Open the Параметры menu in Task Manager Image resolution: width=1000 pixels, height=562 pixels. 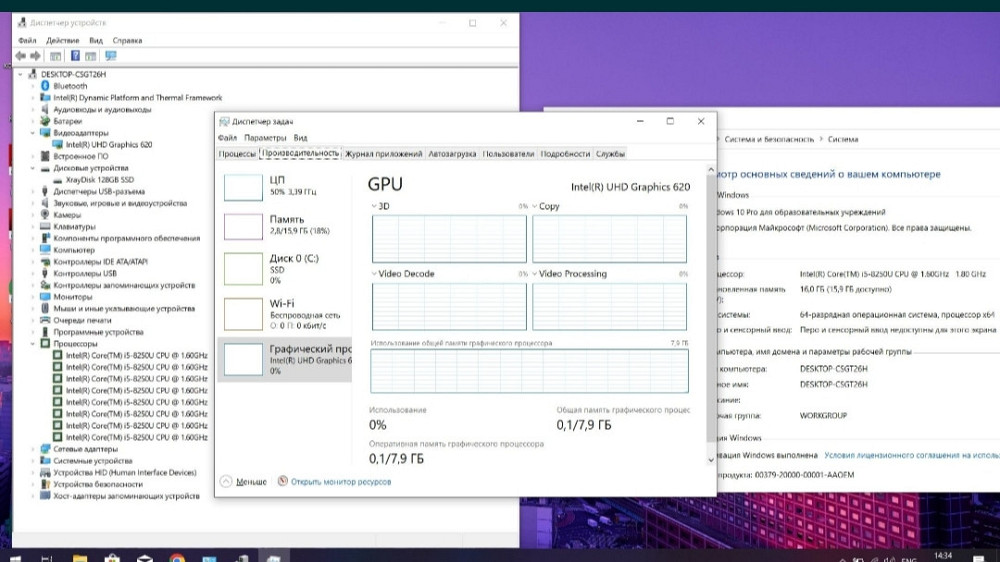pyautogui.click(x=265, y=138)
